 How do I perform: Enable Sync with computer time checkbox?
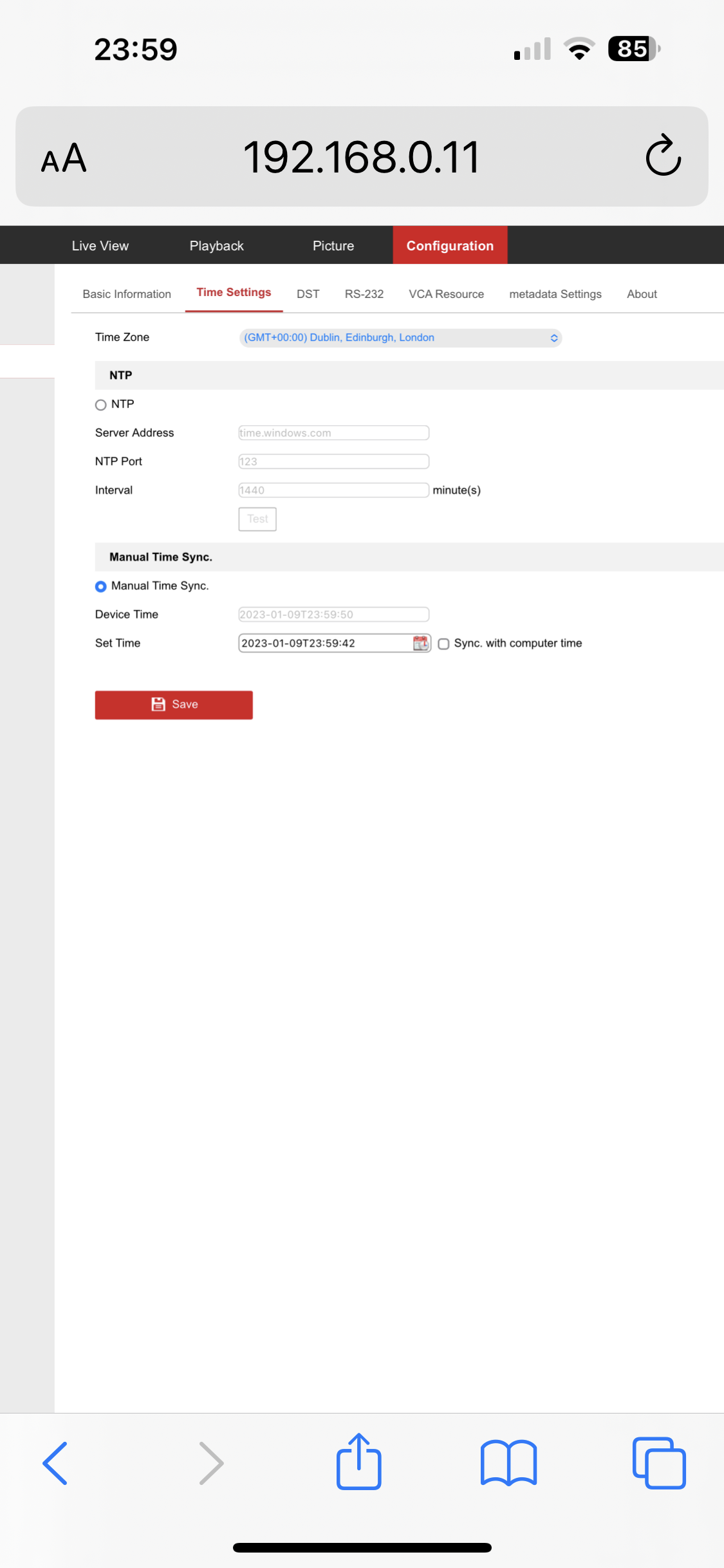tap(443, 644)
